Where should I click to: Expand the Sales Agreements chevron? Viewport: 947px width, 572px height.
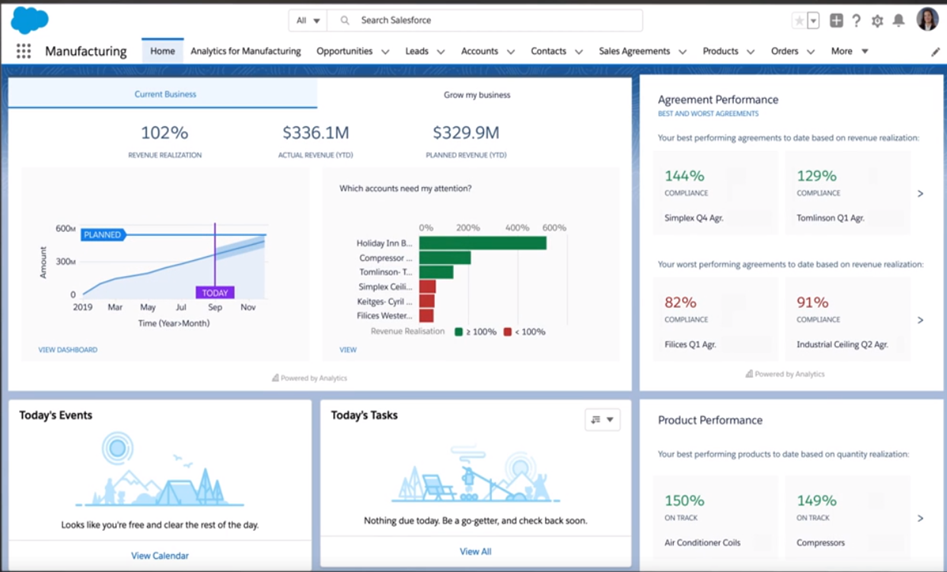(682, 52)
